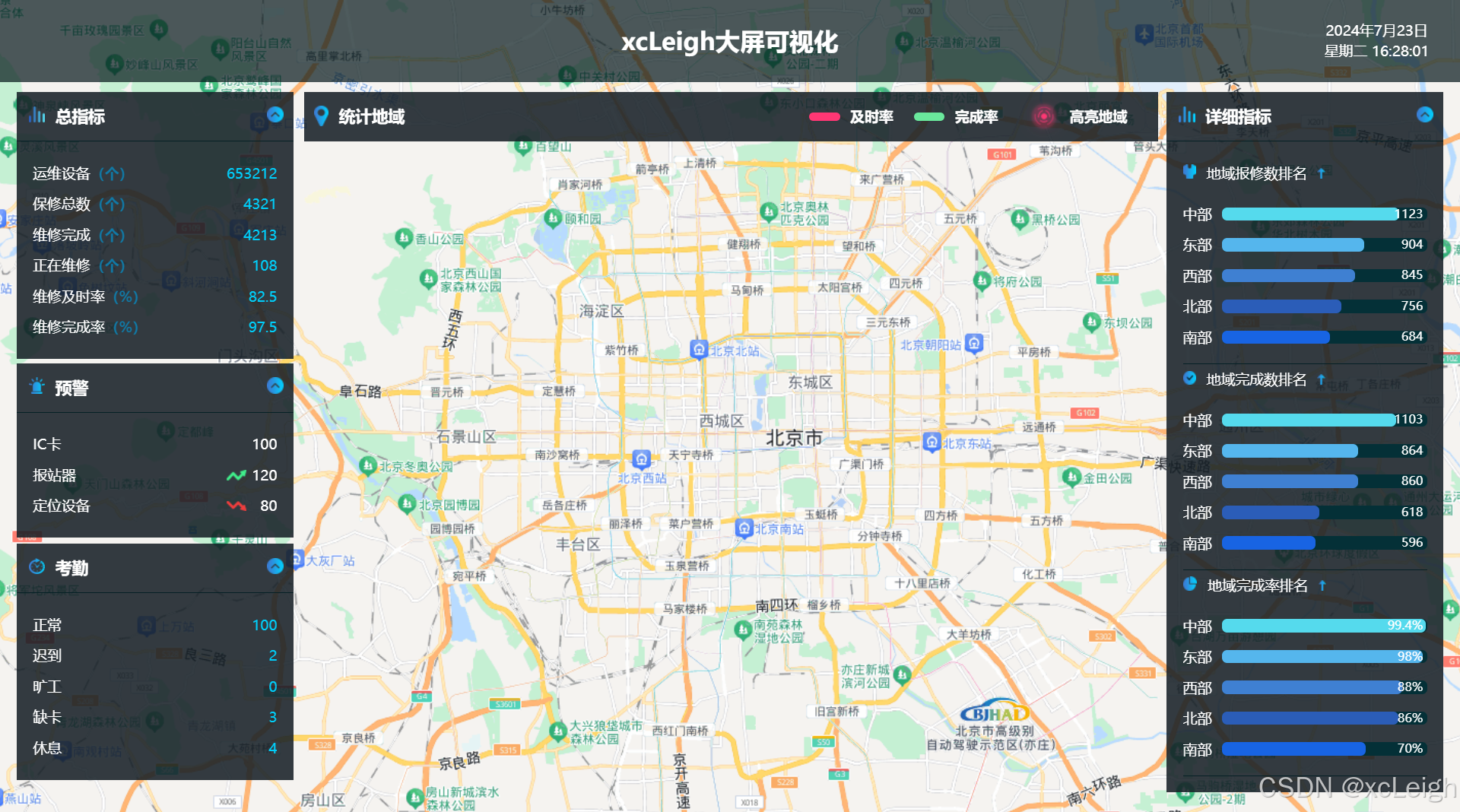Image resolution: width=1460 pixels, height=812 pixels.
Task: Collapse the 详细指标 panel
Action: tap(1425, 115)
